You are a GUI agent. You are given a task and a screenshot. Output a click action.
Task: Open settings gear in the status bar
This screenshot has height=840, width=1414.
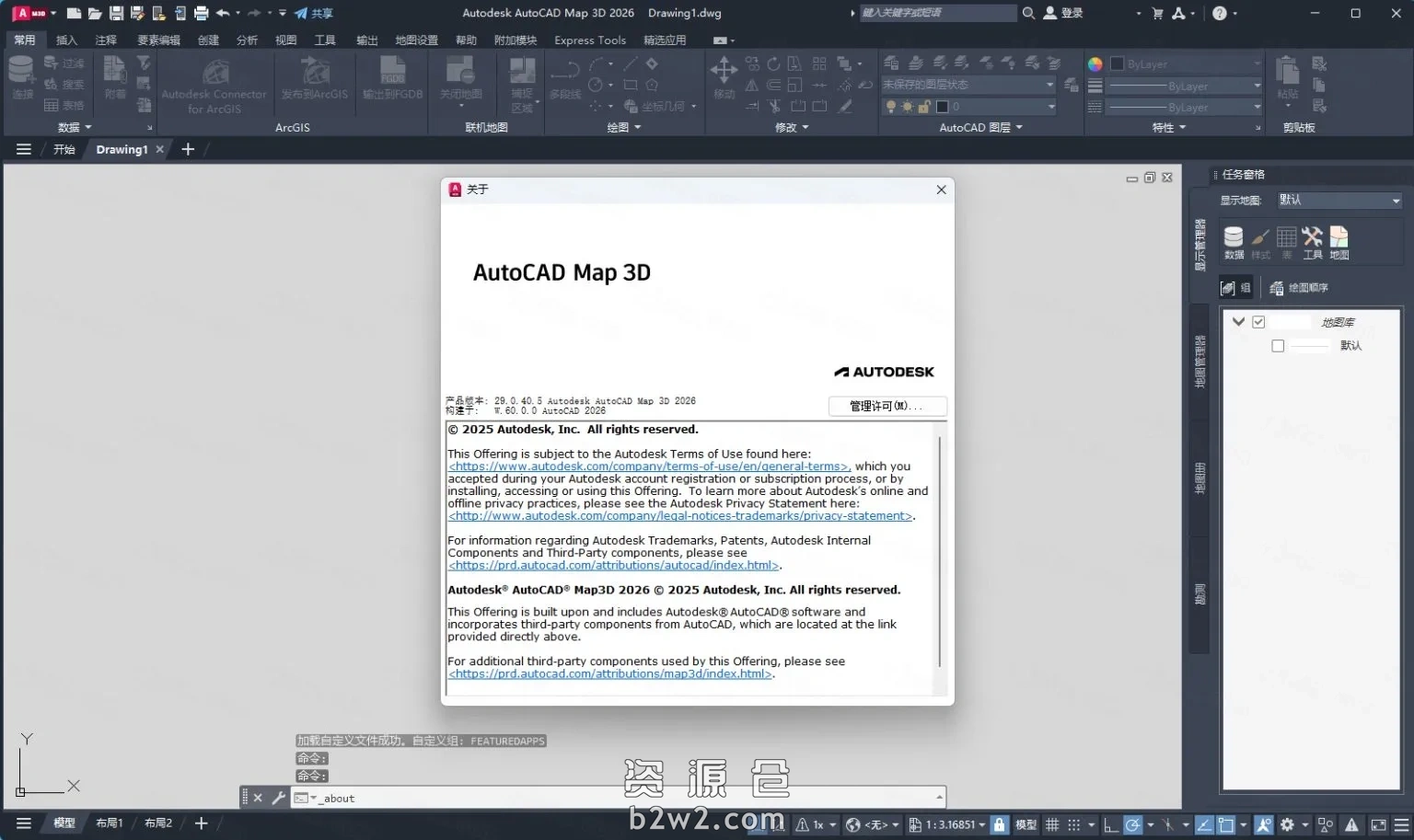tap(1289, 823)
